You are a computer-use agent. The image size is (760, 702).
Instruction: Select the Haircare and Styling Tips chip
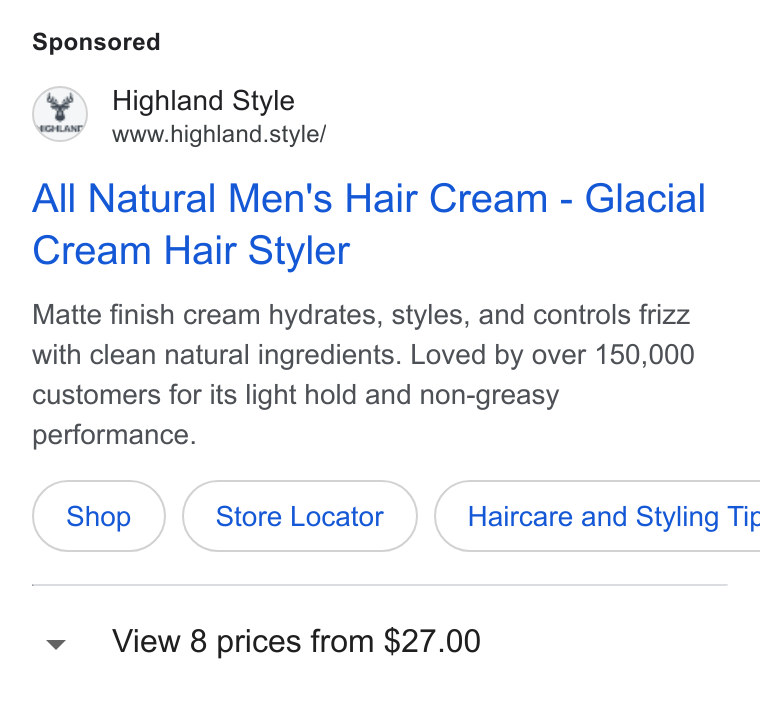tap(597, 516)
